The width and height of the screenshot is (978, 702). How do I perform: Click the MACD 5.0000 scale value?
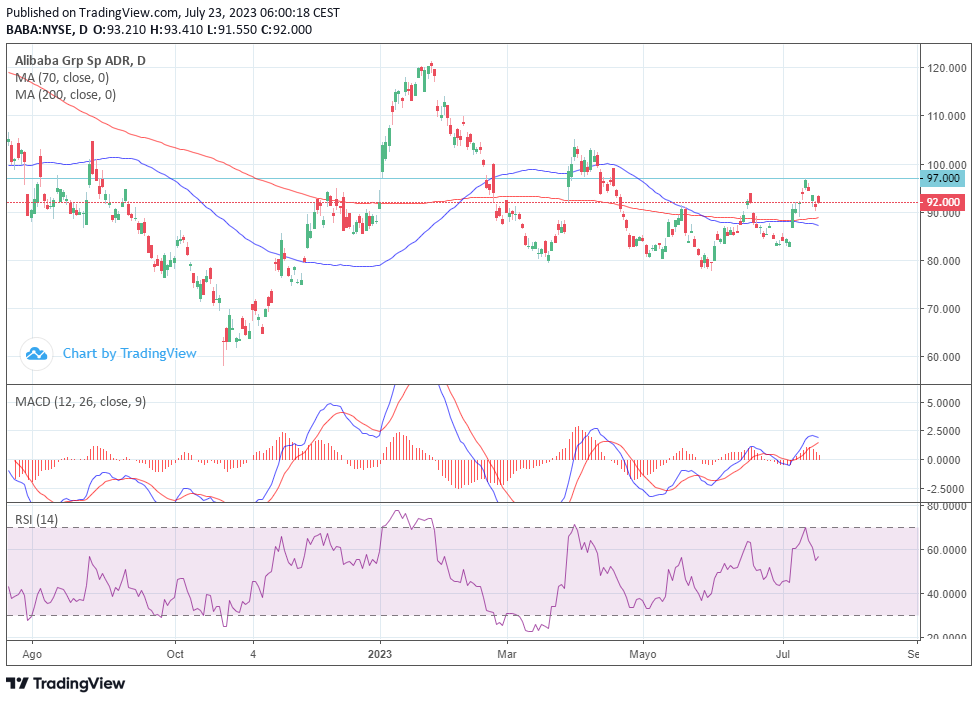pos(944,403)
